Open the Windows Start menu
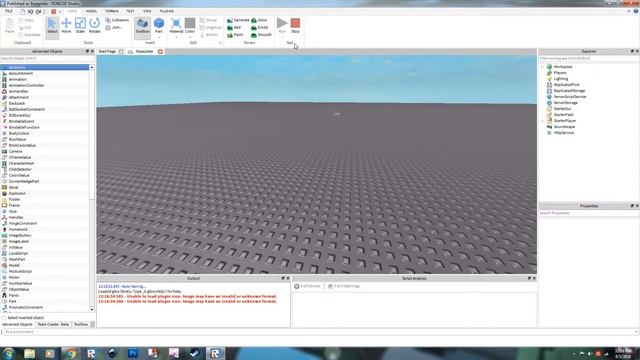 tap(9, 353)
